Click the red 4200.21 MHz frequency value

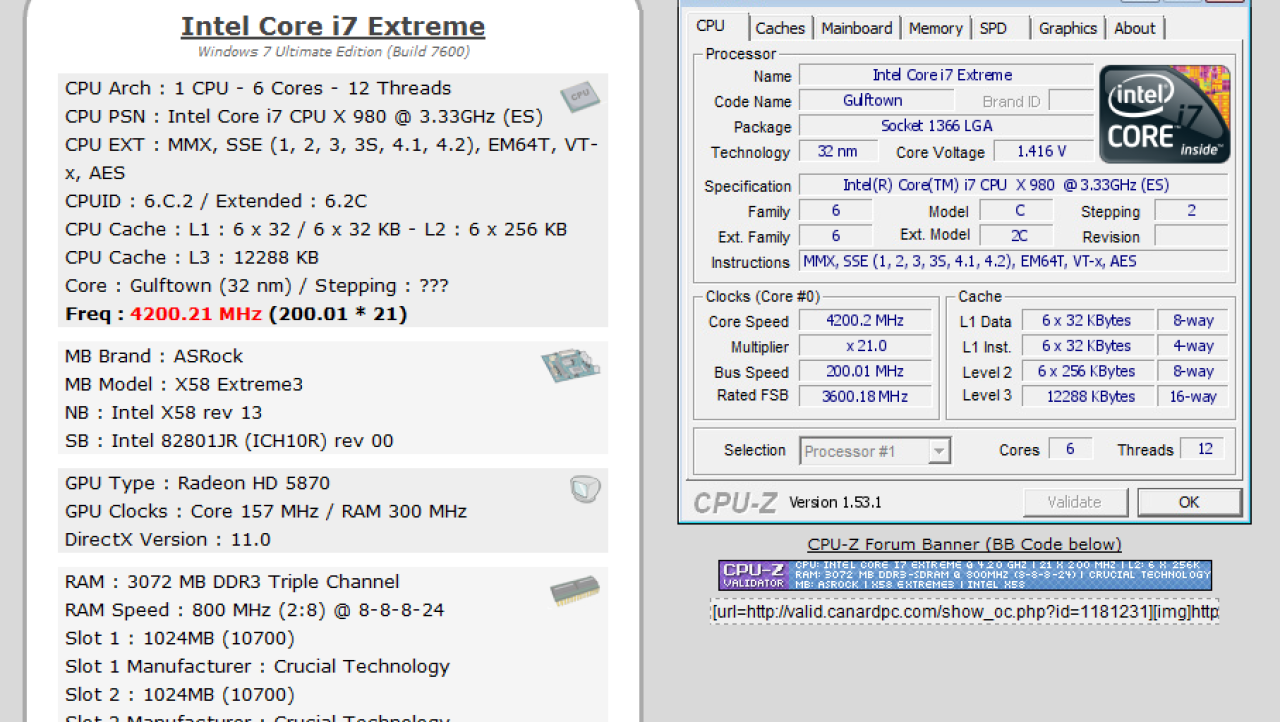(196, 314)
